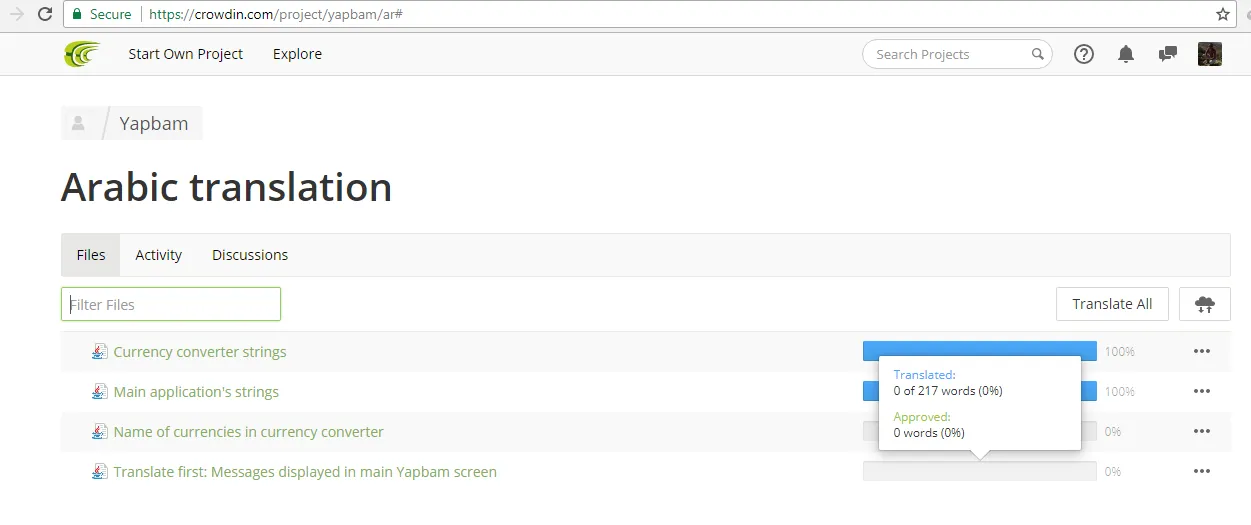
Task: Click the 0% value of Translate first row
Action: pos(1113,472)
